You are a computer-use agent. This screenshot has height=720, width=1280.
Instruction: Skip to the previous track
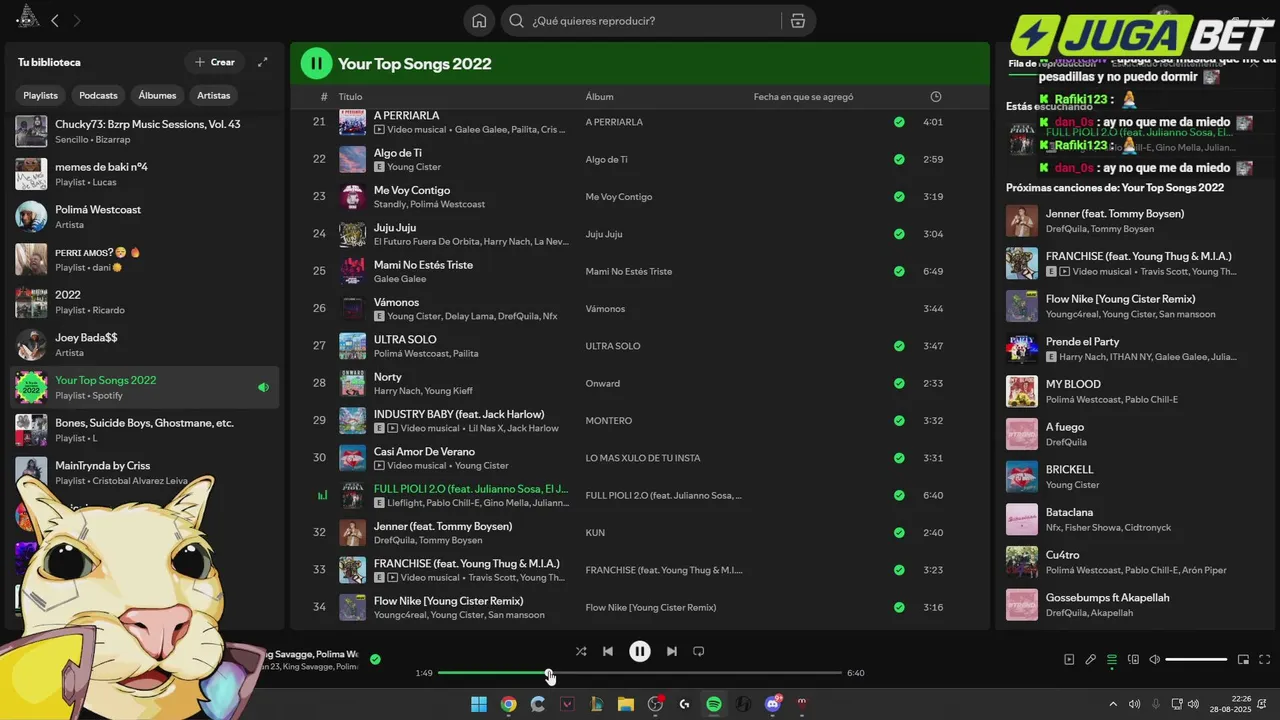pyautogui.click(x=608, y=651)
